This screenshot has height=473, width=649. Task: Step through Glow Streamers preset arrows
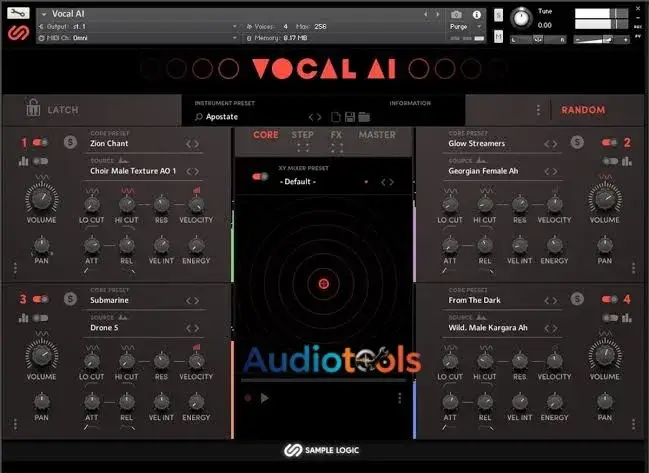point(550,144)
